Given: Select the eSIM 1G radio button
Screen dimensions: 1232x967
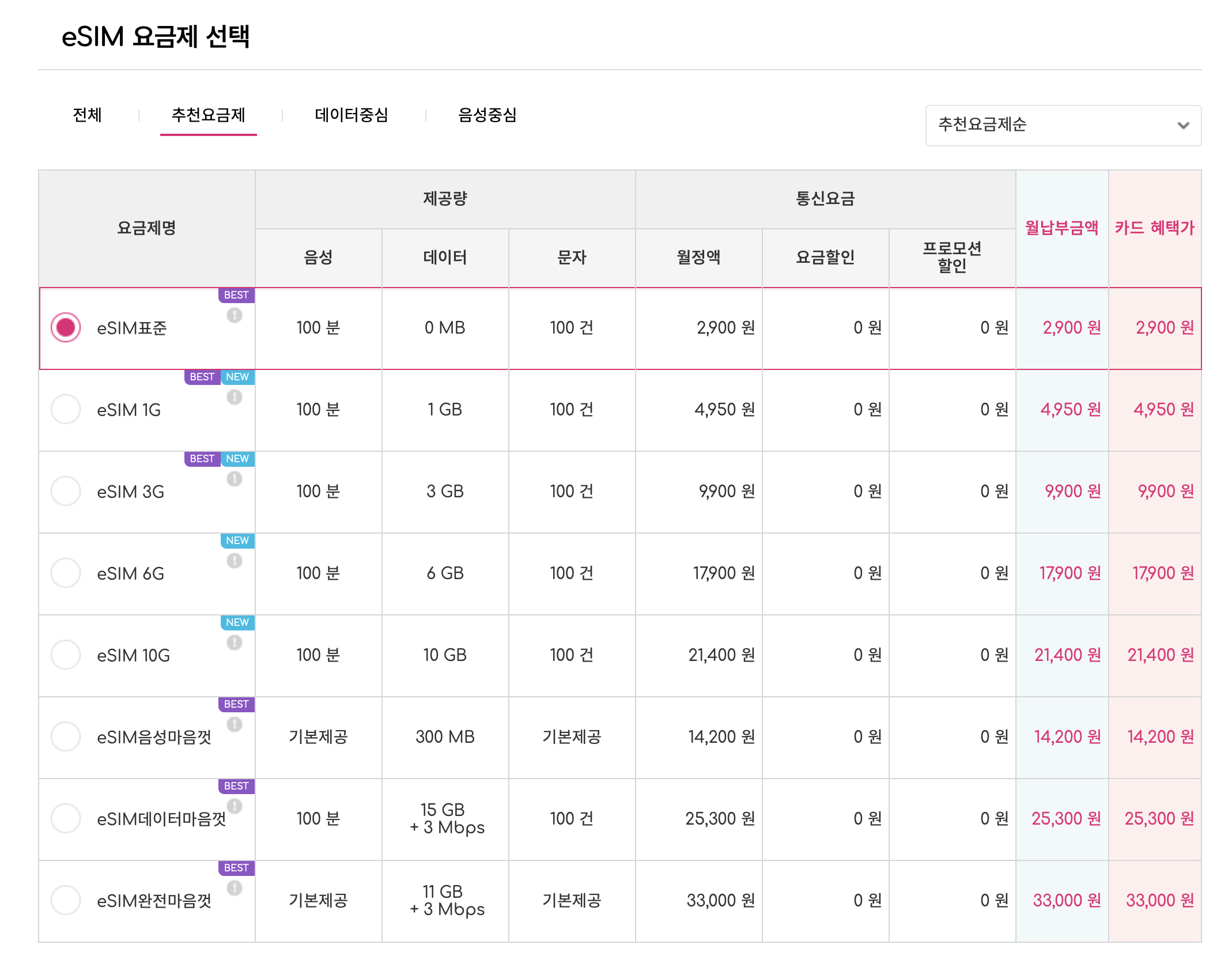Looking at the screenshot, I should pos(66,409).
